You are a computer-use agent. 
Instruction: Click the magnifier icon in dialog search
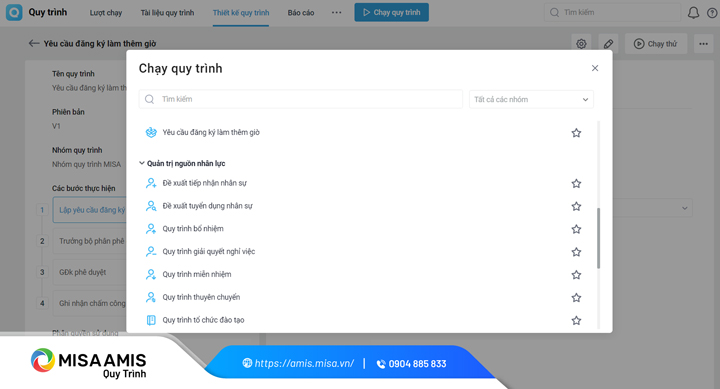point(149,99)
